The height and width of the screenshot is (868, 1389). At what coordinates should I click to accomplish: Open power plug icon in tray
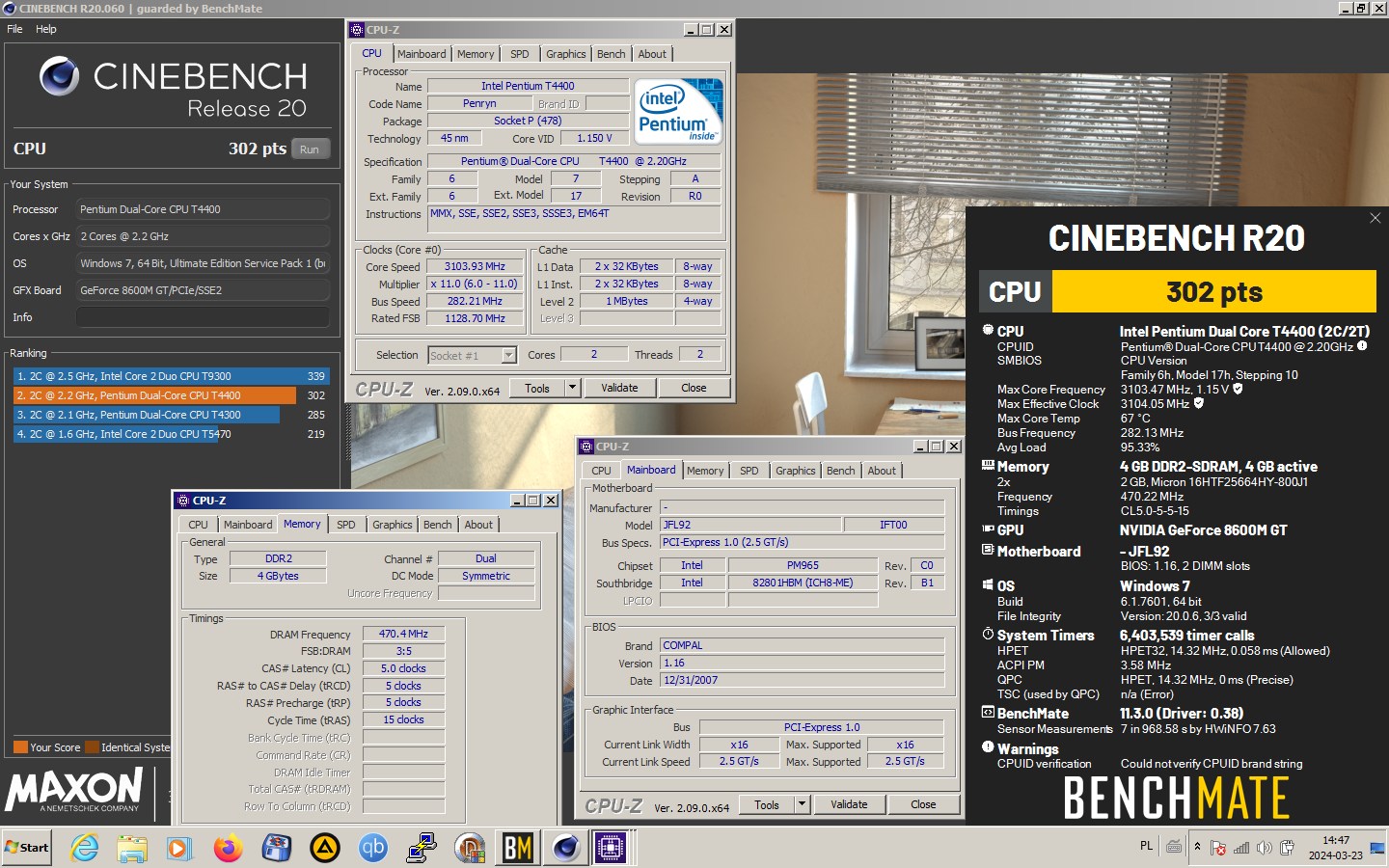pyautogui.click(x=1287, y=848)
